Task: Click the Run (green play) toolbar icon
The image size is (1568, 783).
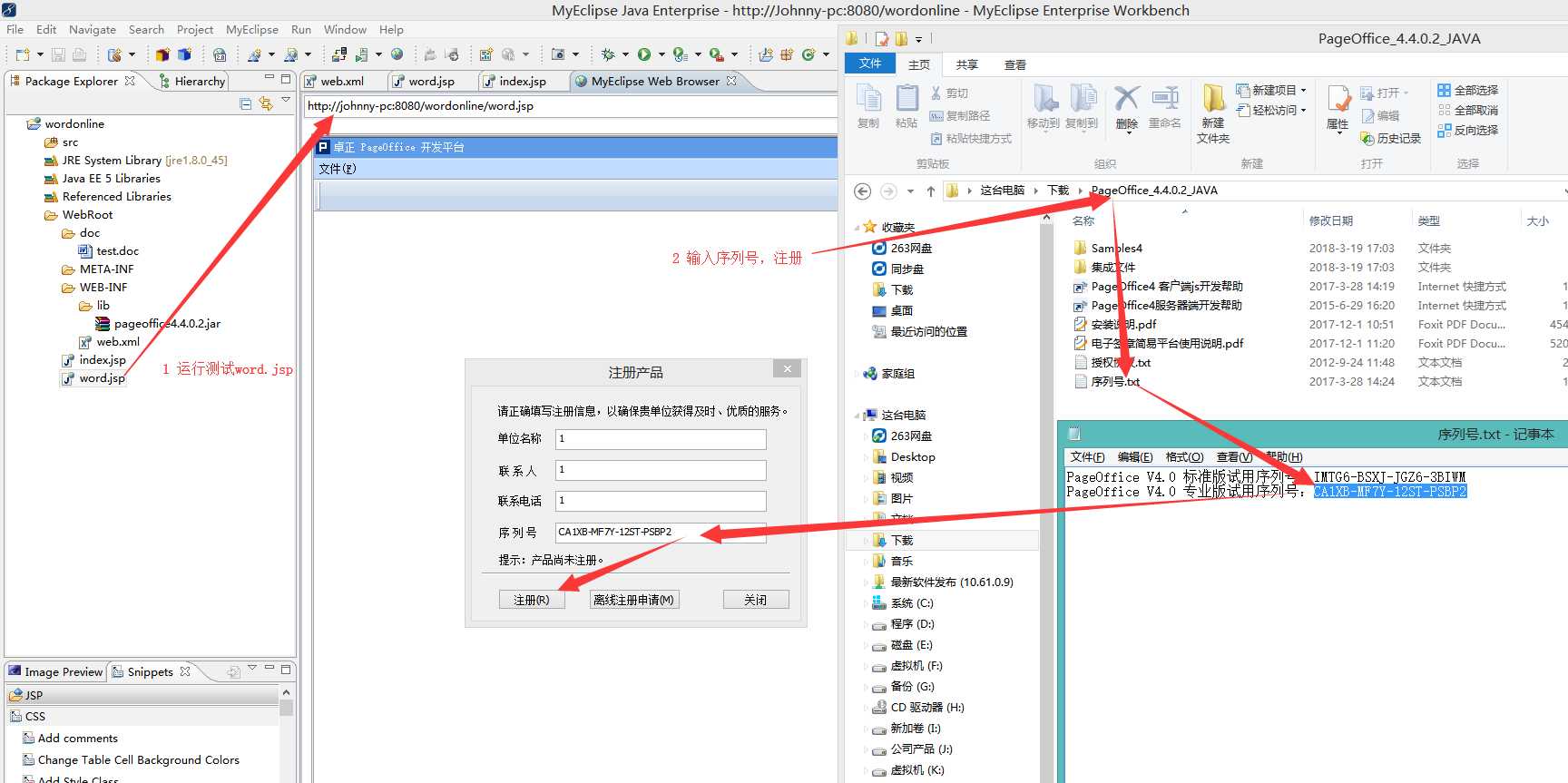Action: click(644, 54)
